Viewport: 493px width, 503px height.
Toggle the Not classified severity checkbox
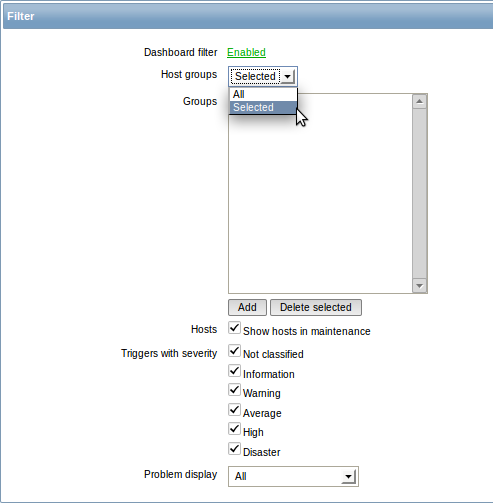[234, 351]
